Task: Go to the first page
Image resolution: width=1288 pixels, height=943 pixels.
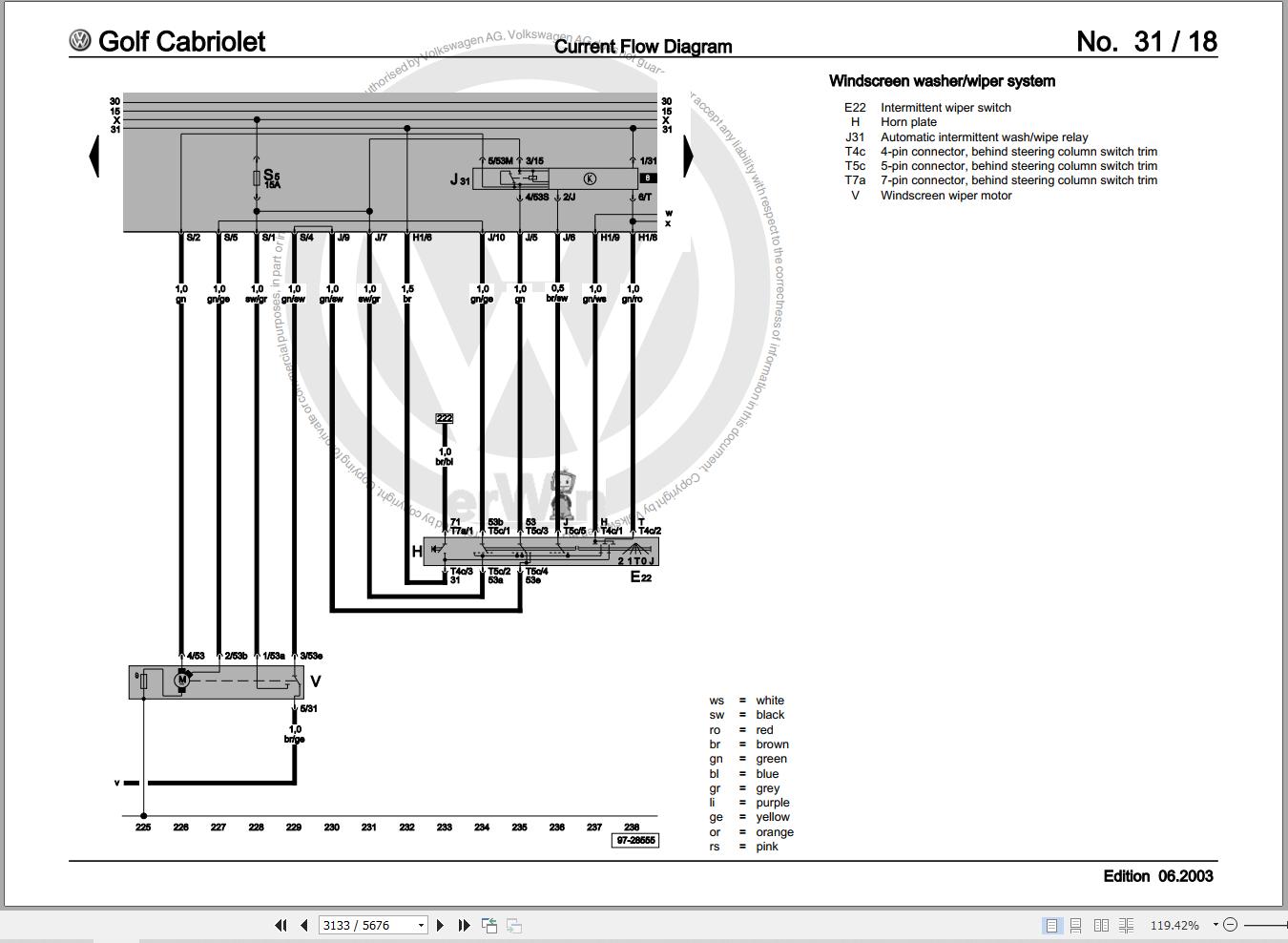Action: tap(280, 925)
